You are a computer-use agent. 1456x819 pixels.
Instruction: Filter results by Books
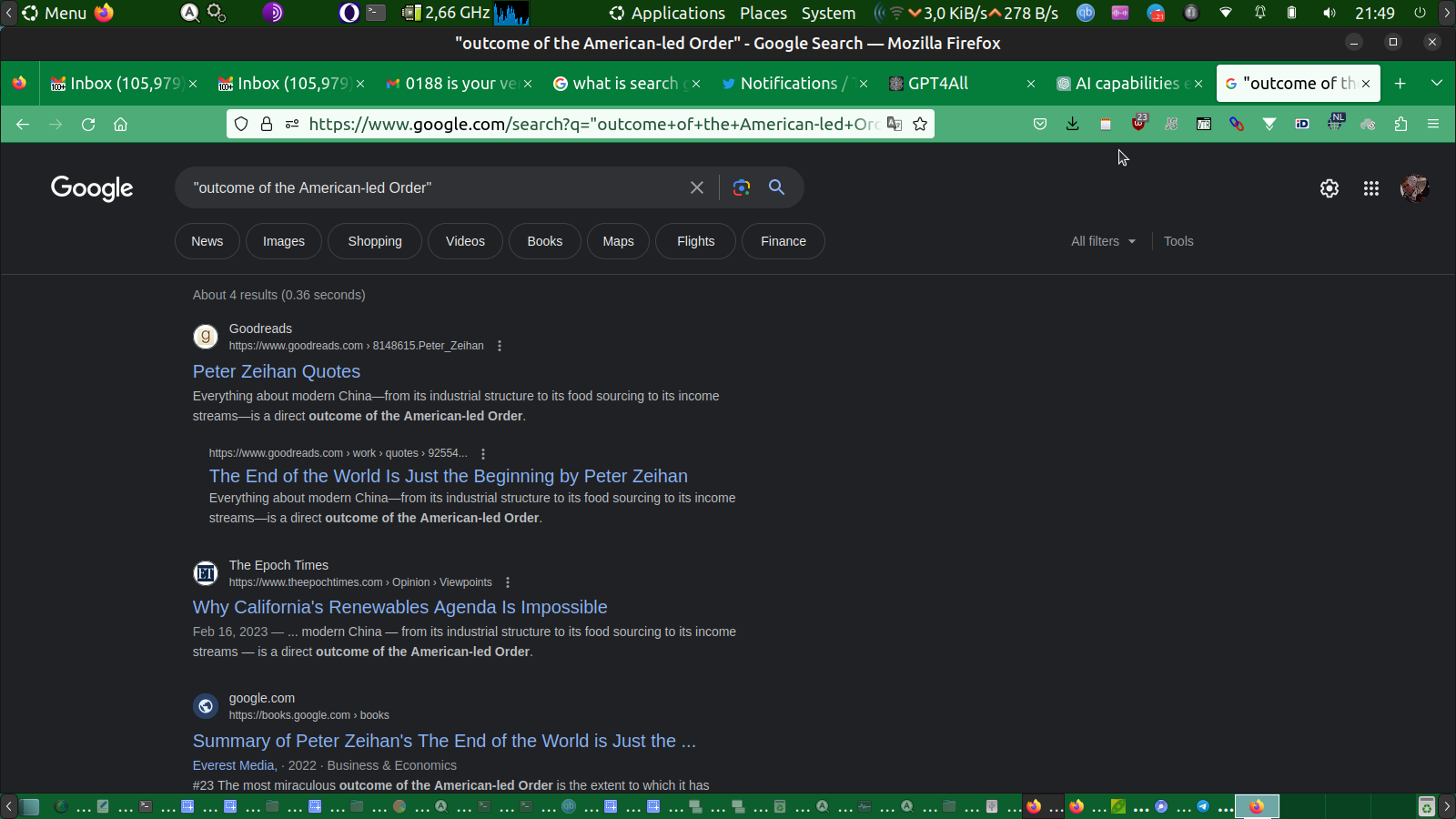click(x=545, y=241)
